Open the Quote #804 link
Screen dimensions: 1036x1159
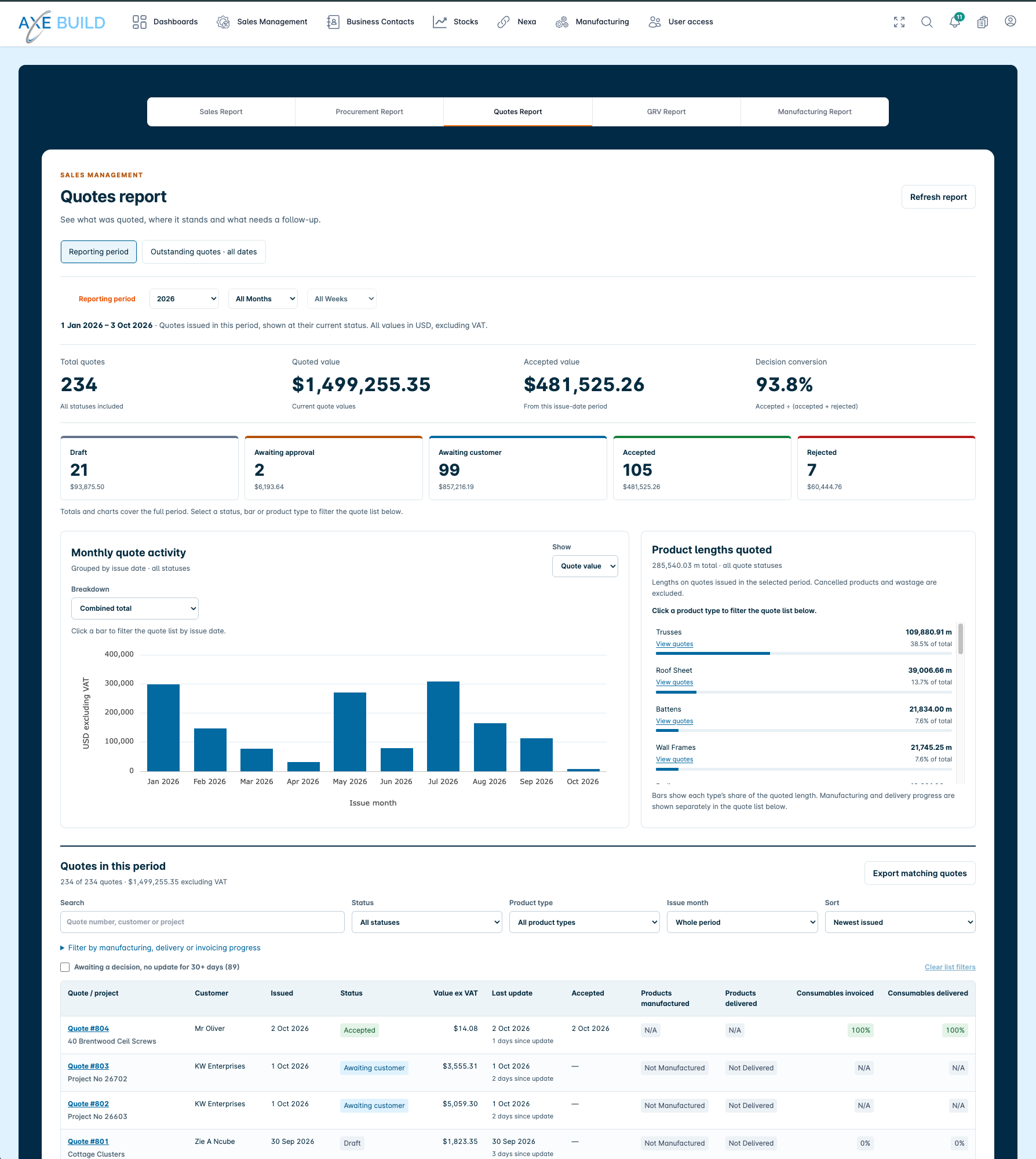pos(88,1029)
